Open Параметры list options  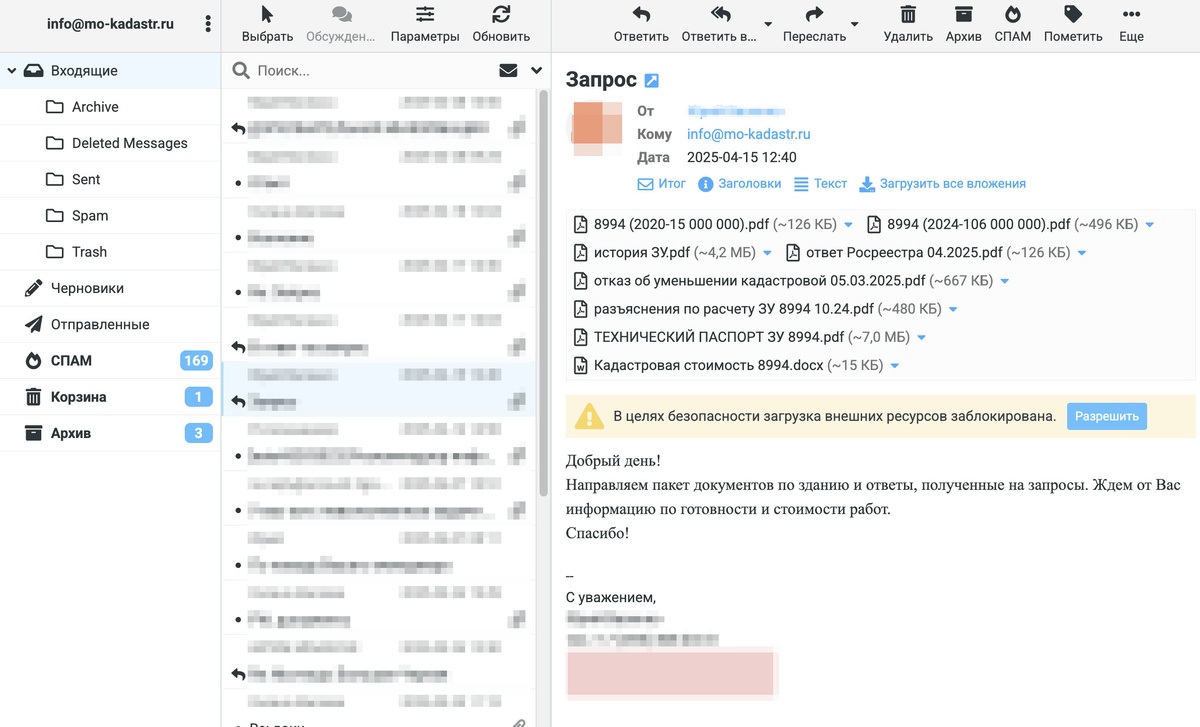click(425, 25)
